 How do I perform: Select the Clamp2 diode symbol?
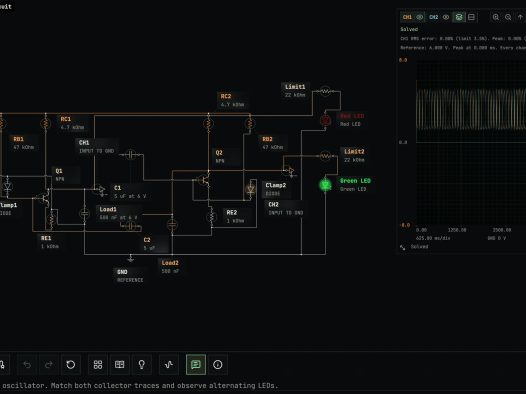pos(251,190)
